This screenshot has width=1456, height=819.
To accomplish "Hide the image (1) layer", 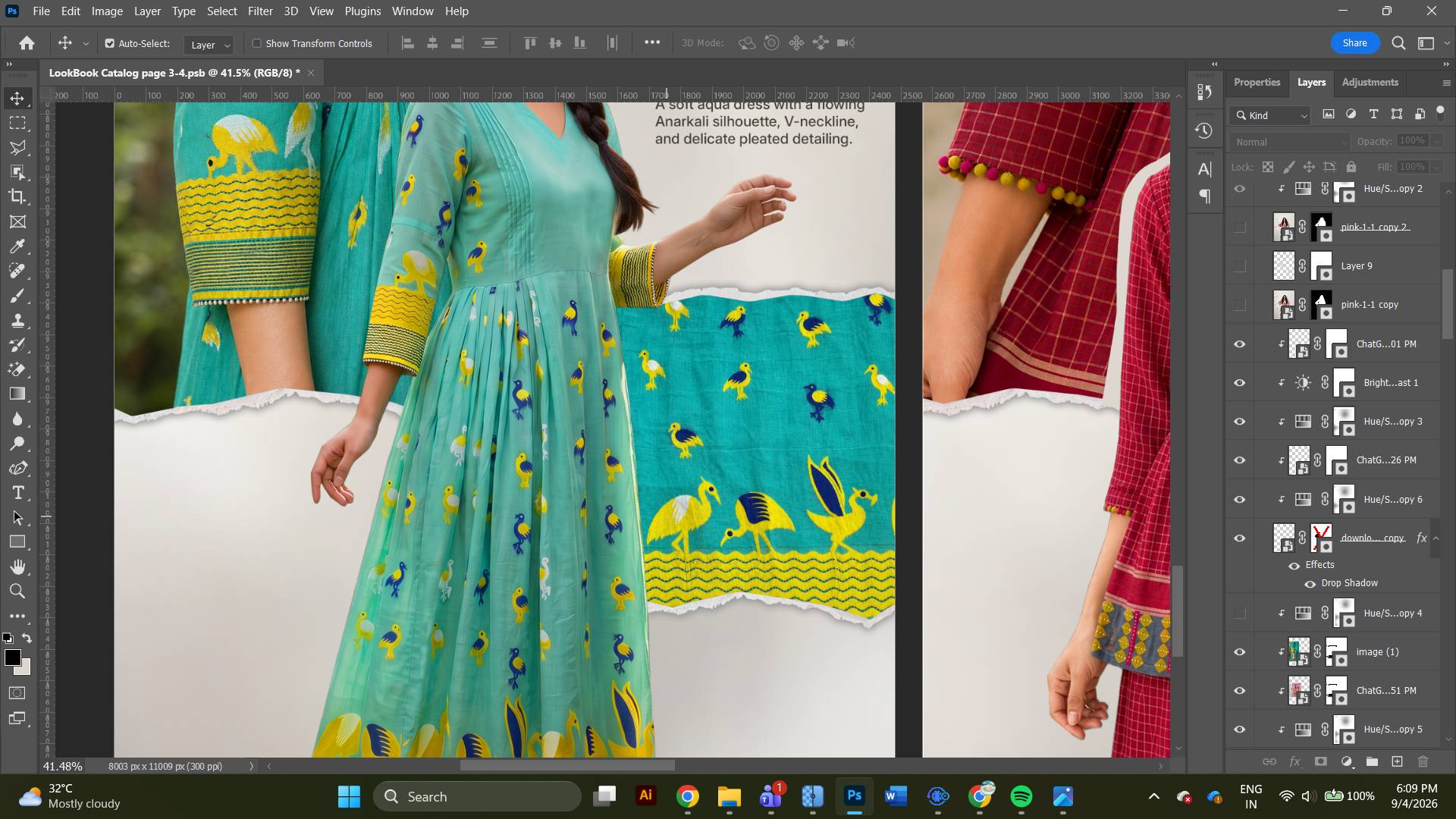I will tap(1240, 652).
